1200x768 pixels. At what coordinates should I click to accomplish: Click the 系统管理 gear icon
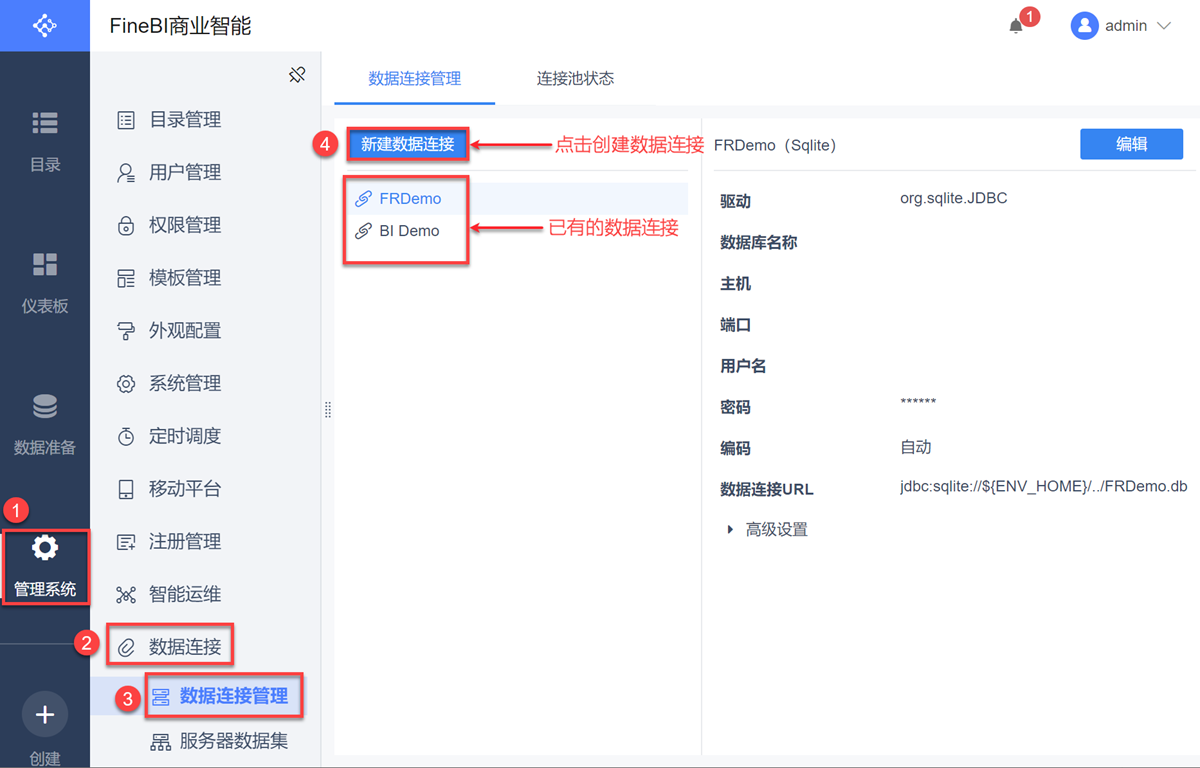click(x=126, y=384)
